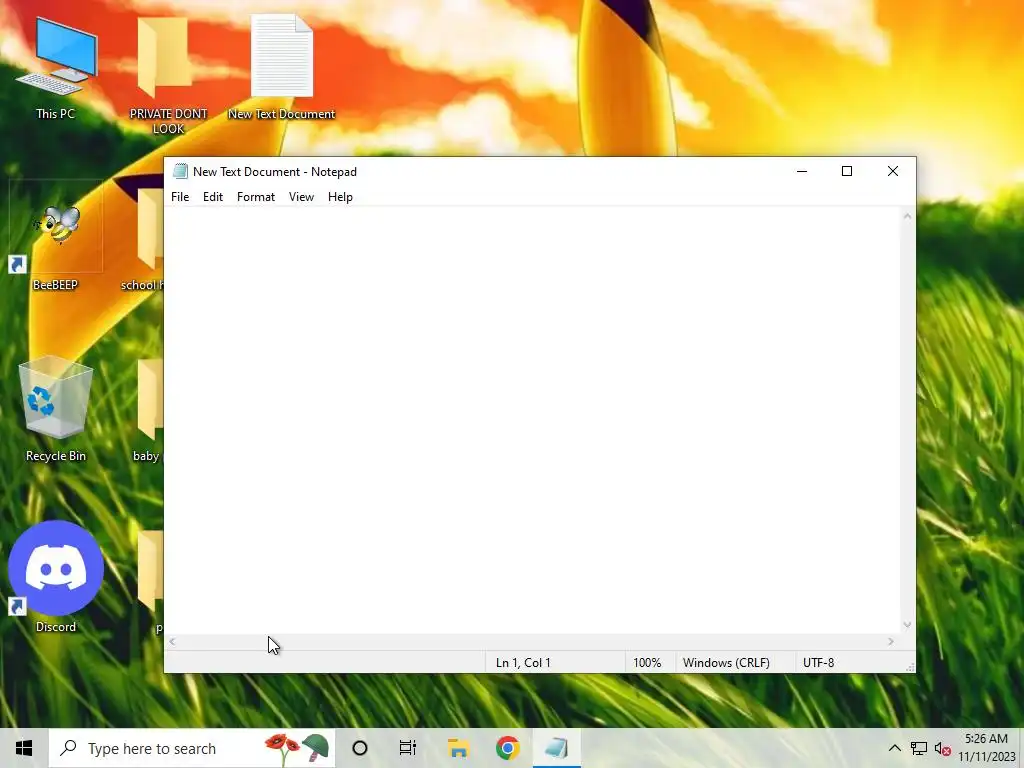Launch Google Chrome from the taskbar
Viewport: 1024px width, 768px height.
[507, 748]
